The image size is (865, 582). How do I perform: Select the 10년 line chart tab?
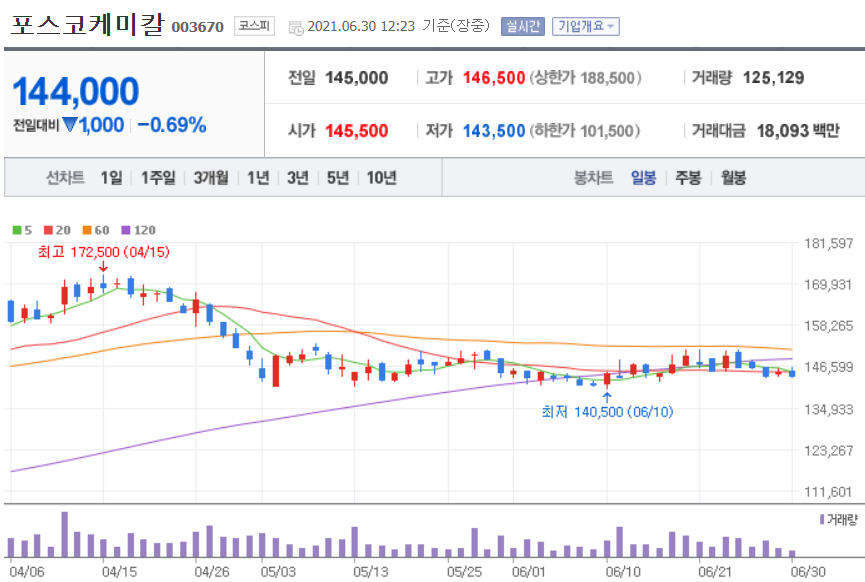point(381,178)
